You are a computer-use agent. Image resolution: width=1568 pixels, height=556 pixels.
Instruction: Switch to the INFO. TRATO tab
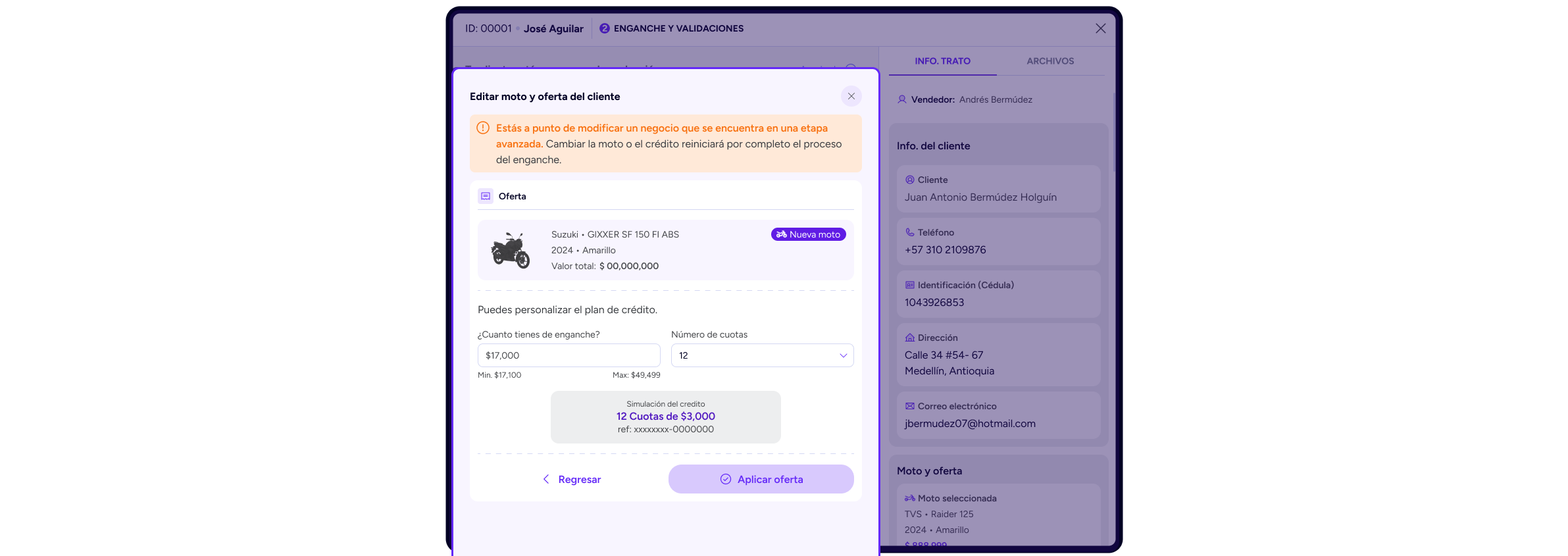point(942,61)
